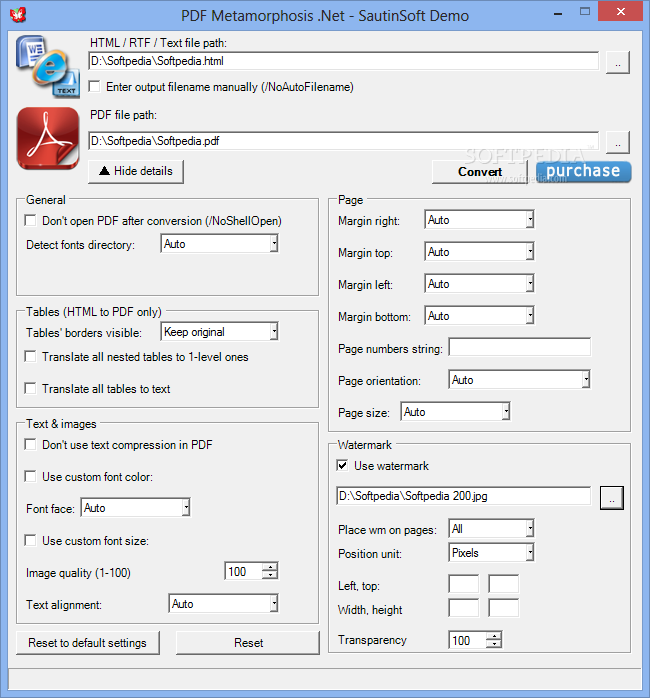Click the app logo icon in title bar
650x698 pixels.
[x=18, y=15]
